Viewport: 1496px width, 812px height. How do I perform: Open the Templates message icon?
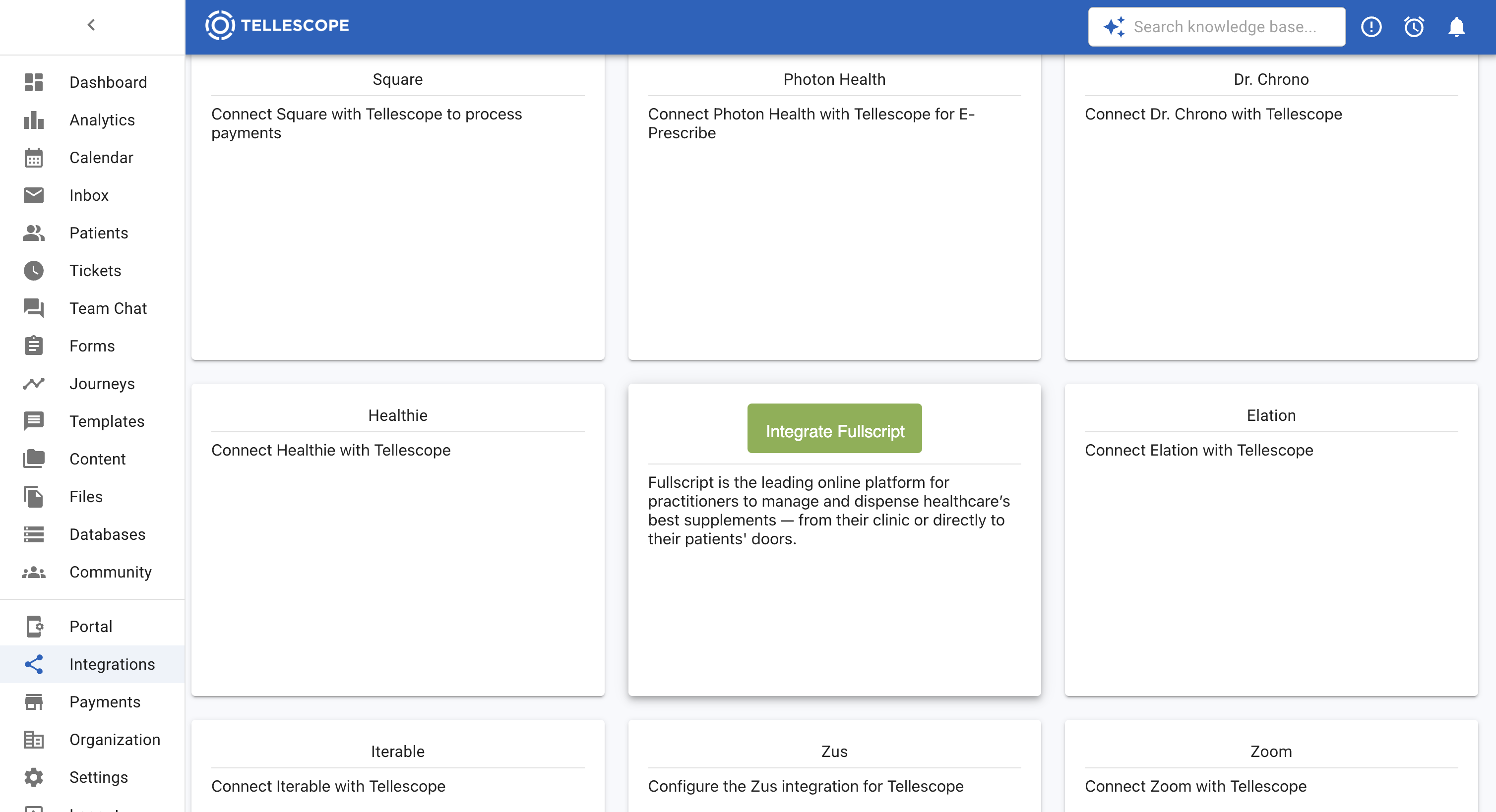pos(34,421)
